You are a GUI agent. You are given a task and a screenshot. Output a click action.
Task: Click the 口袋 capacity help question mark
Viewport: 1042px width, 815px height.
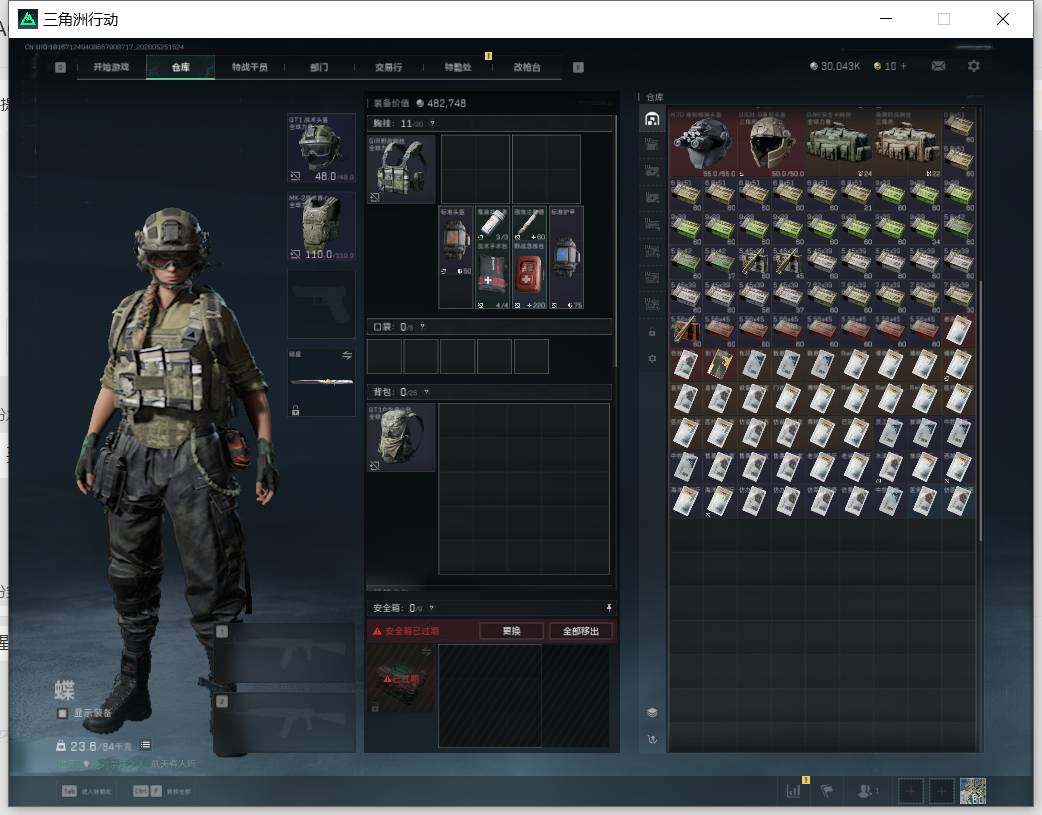coord(422,326)
